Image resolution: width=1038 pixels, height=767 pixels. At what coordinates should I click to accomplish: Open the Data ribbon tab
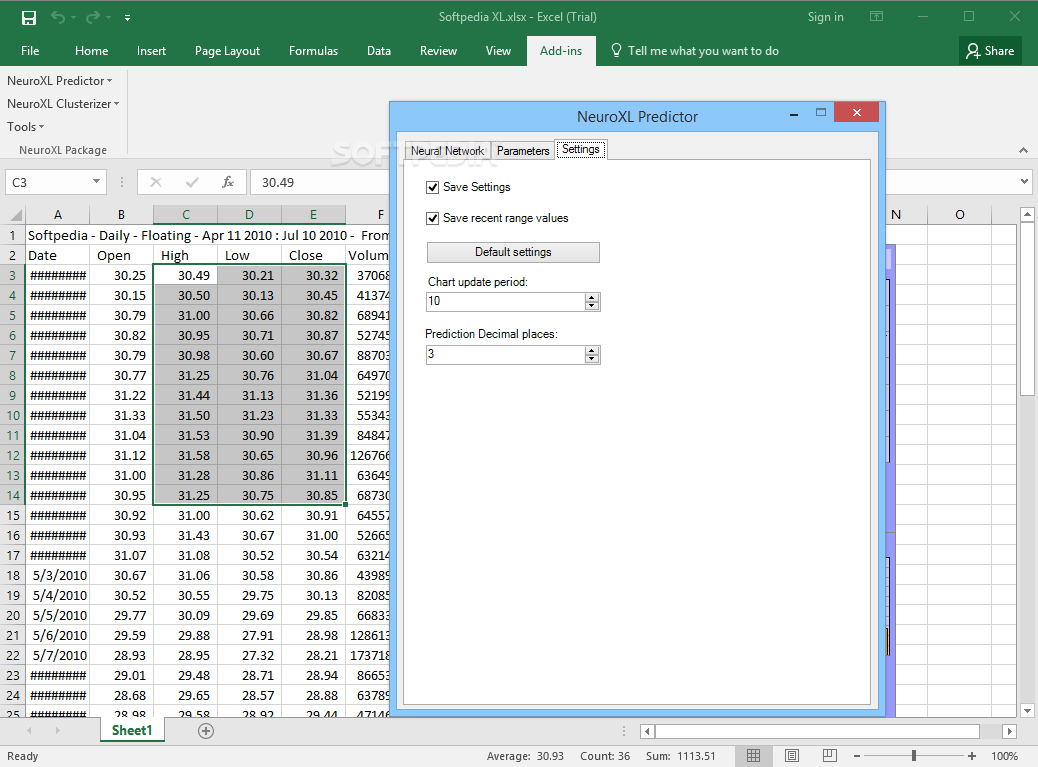pyautogui.click(x=379, y=51)
